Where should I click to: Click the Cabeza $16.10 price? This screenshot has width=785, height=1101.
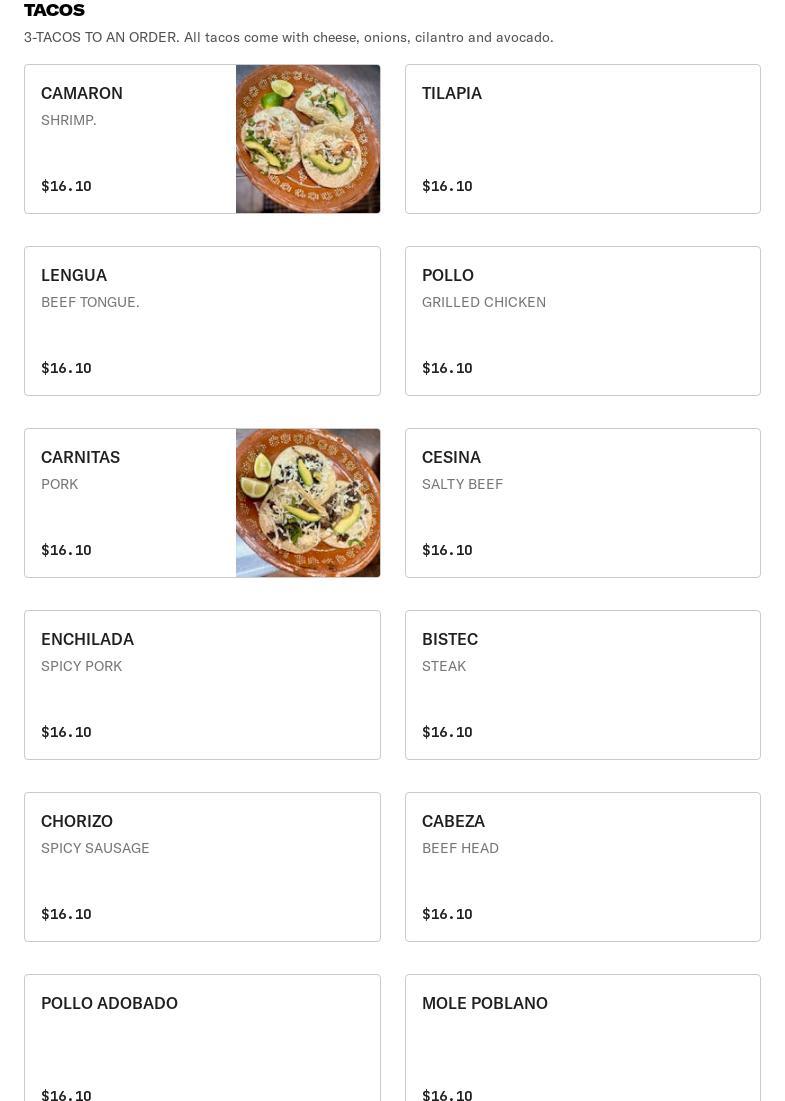pyautogui.click(x=447, y=914)
